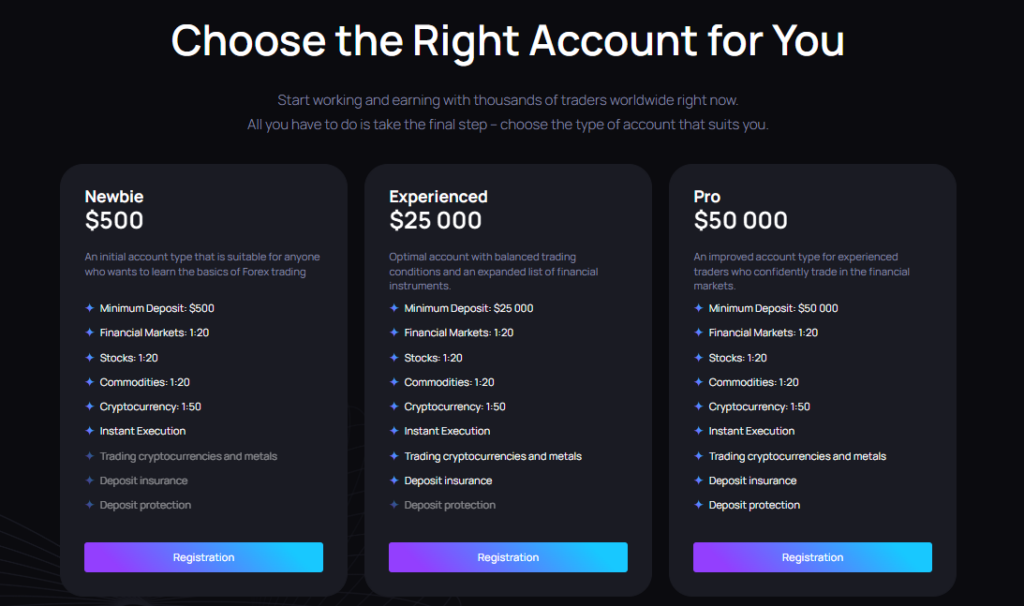Click the Choose the Right Account heading

(x=508, y=41)
